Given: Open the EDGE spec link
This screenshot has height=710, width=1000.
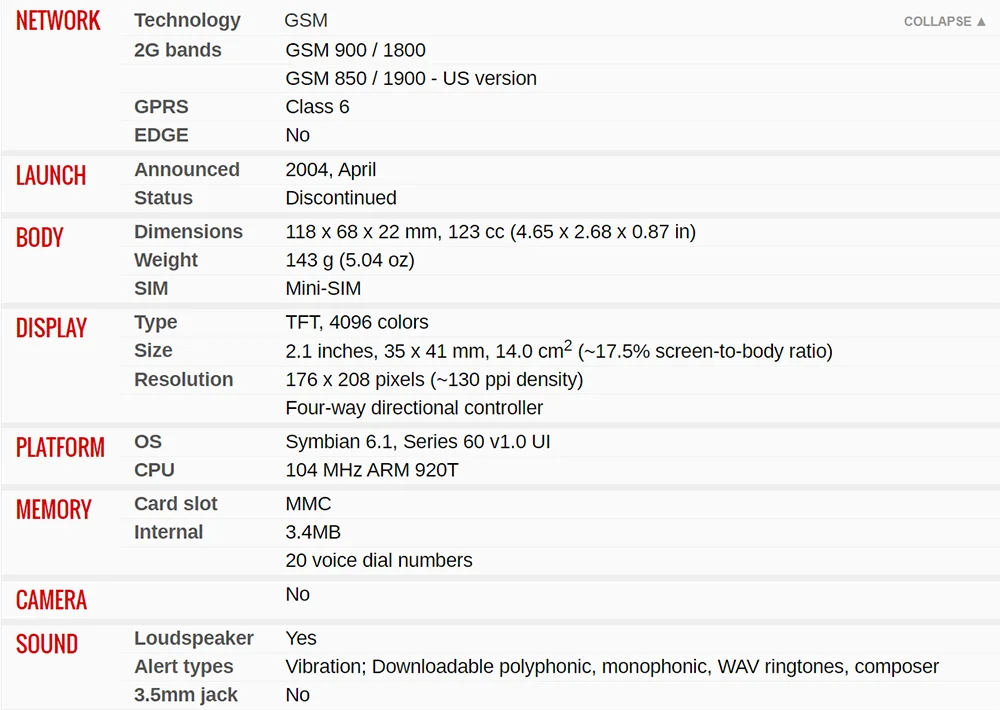Looking at the screenshot, I should point(161,135).
